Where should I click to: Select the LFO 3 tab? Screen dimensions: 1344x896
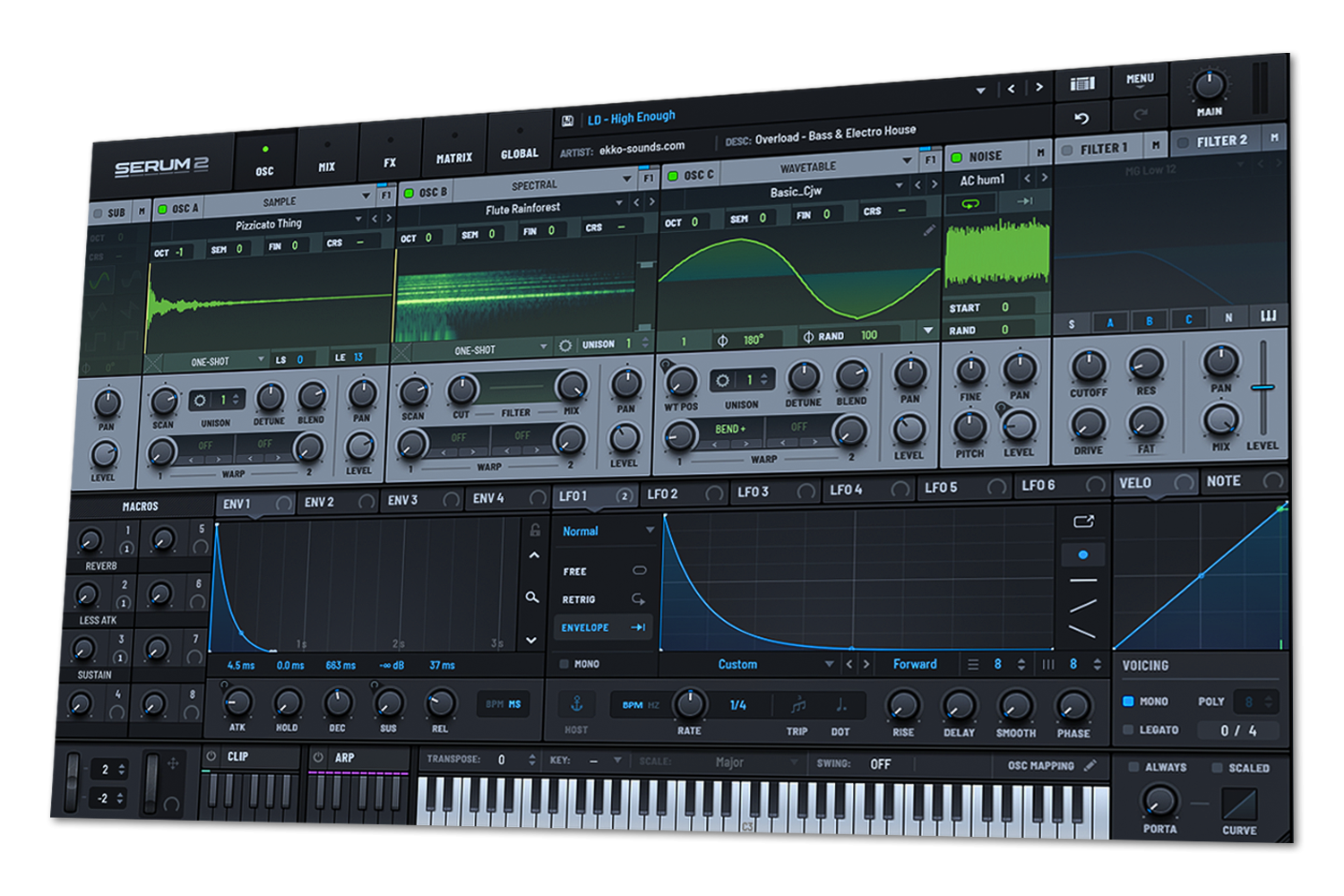click(x=754, y=489)
